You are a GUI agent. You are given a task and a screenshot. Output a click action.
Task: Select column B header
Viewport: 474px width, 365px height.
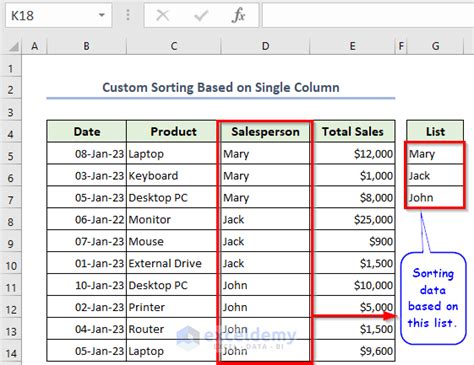click(87, 46)
